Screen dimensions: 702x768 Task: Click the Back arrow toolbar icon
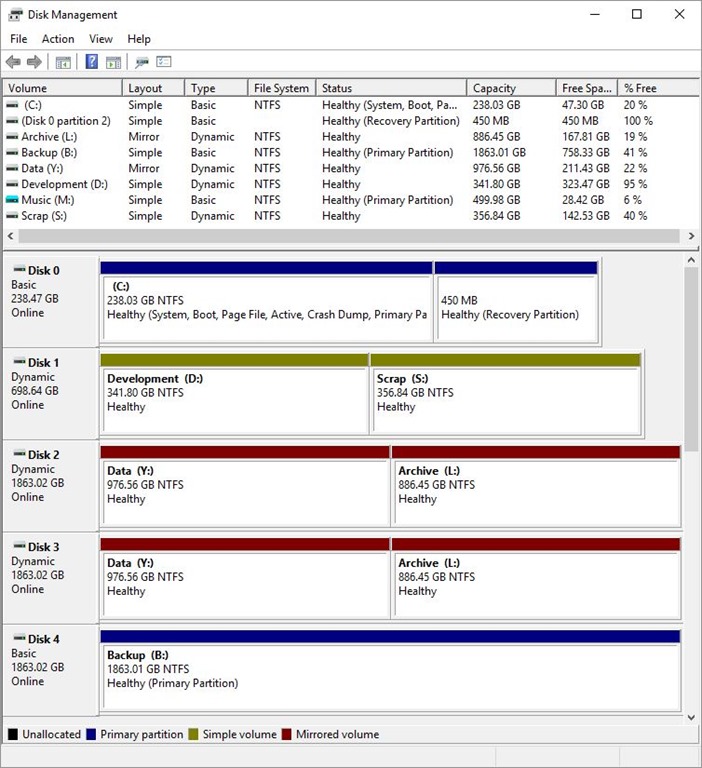point(13,62)
